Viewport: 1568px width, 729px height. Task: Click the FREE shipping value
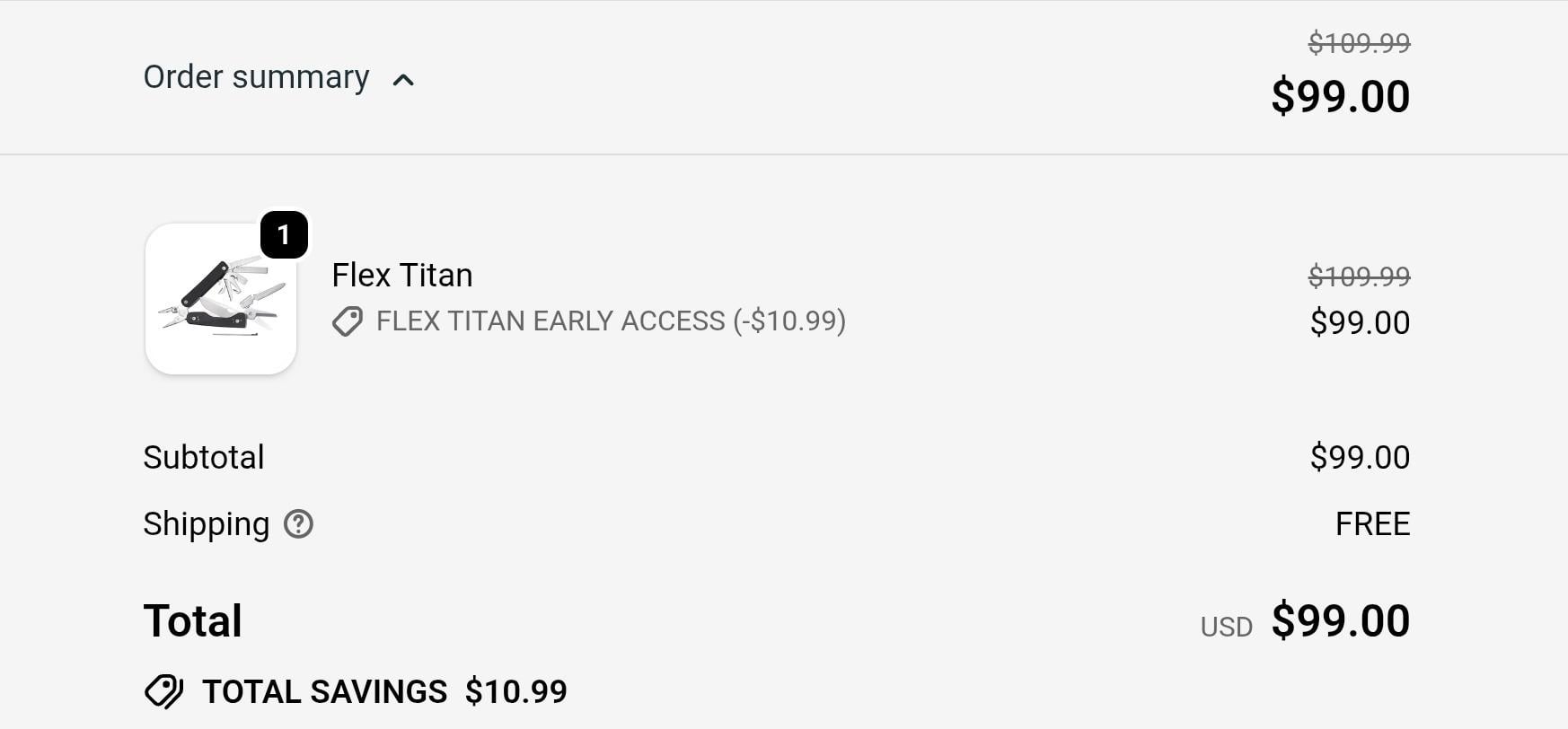(1371, 523)
